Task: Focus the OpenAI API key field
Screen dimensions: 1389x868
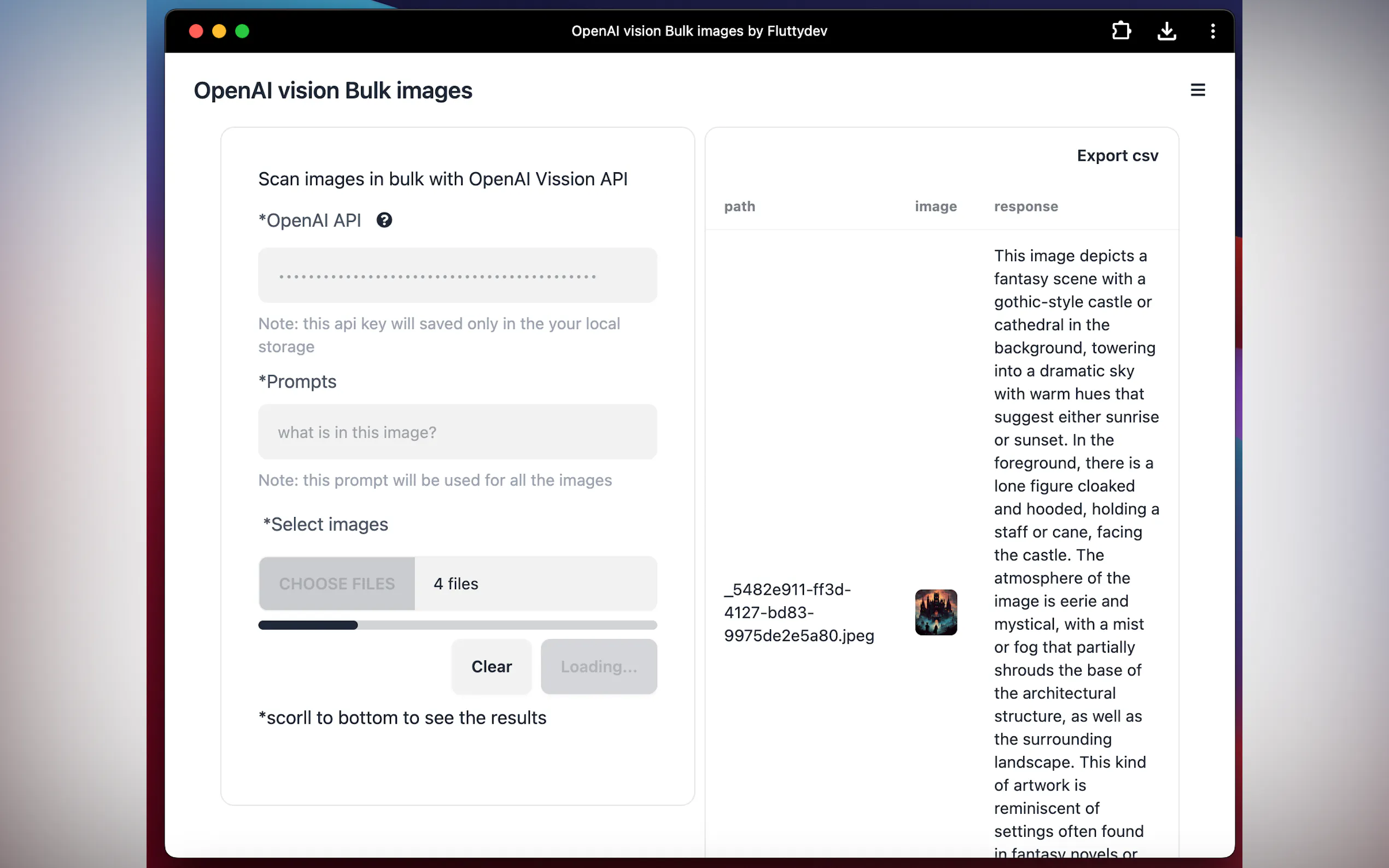Action: point(458,275)
